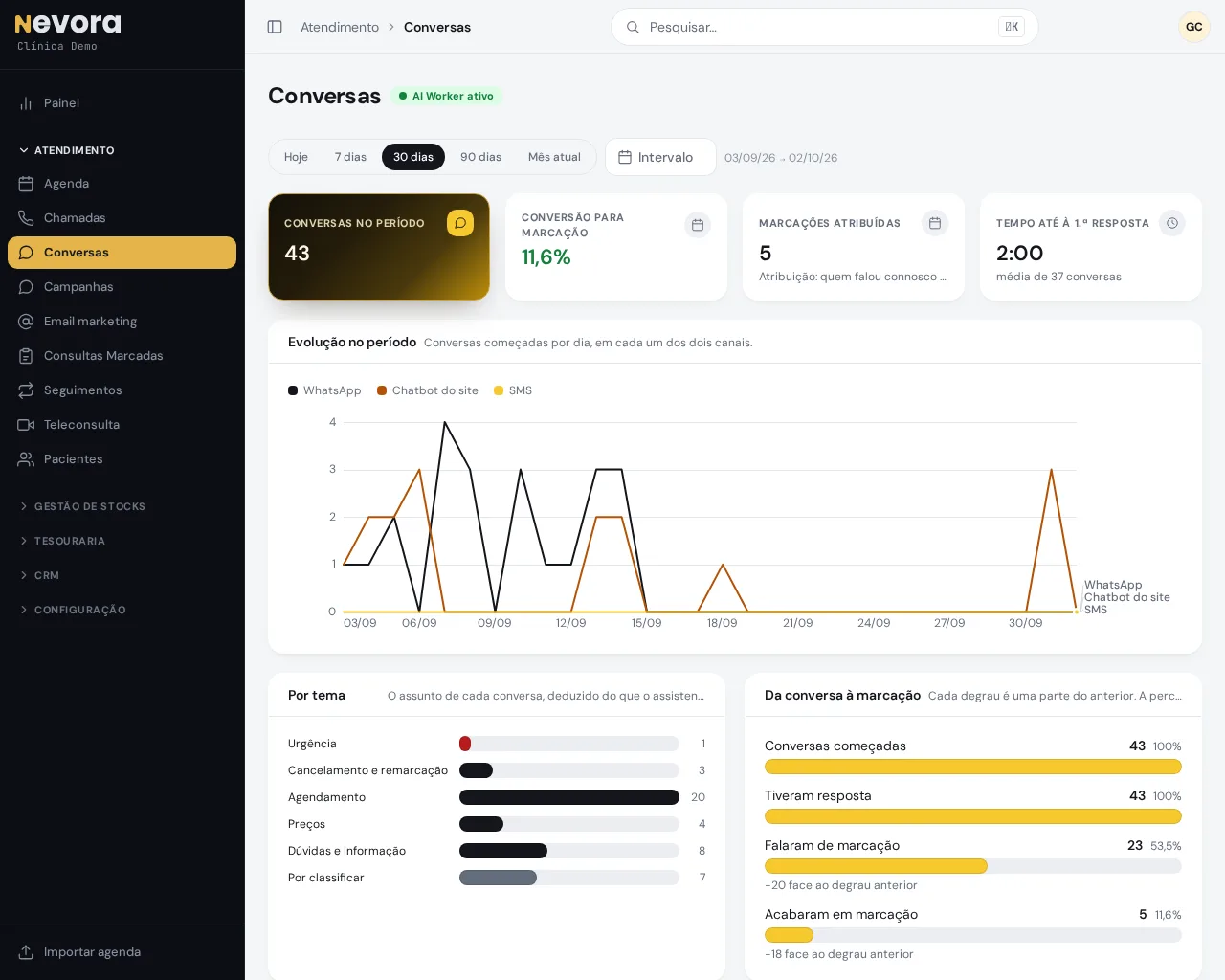Expand the Gestão de Stocks section
Viewport: 1225px width, 980px height.
tap(82, 506)
